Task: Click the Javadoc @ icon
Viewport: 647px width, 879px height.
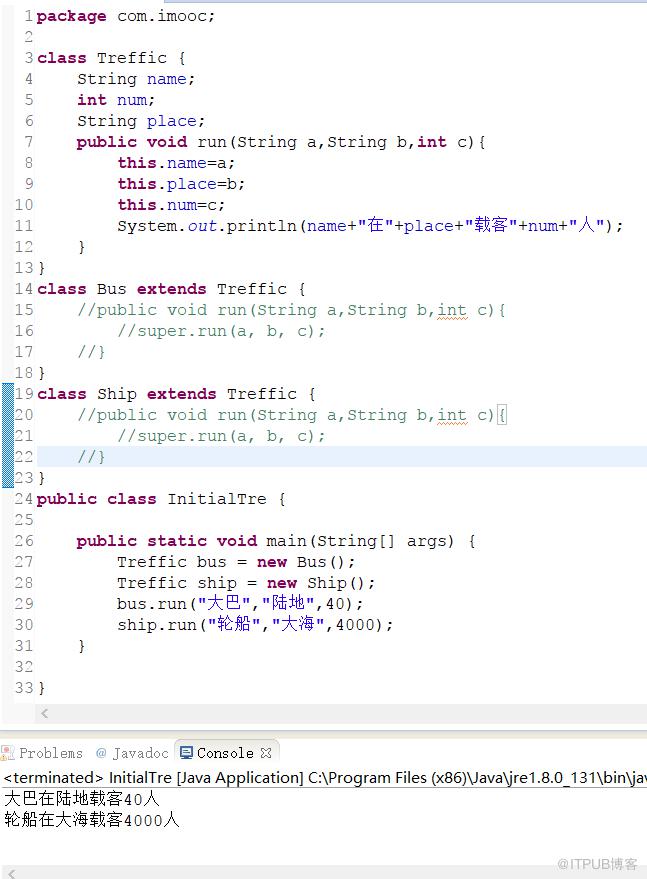Action: pos(101,753)
